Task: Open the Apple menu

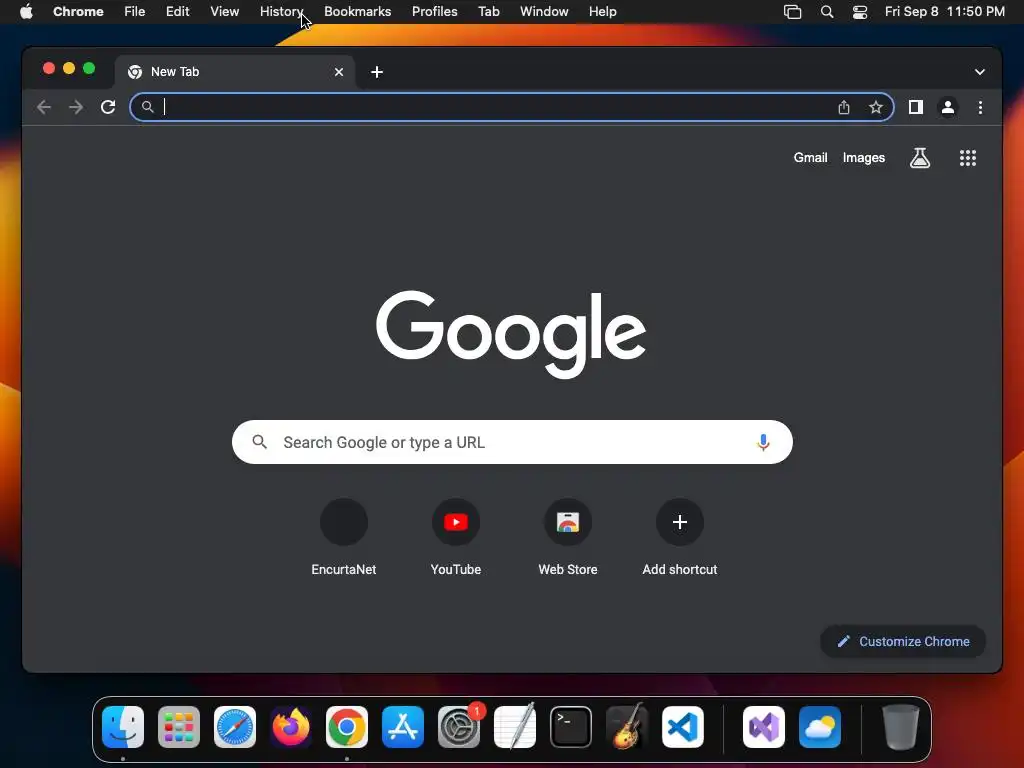Action: coord(26,12)
